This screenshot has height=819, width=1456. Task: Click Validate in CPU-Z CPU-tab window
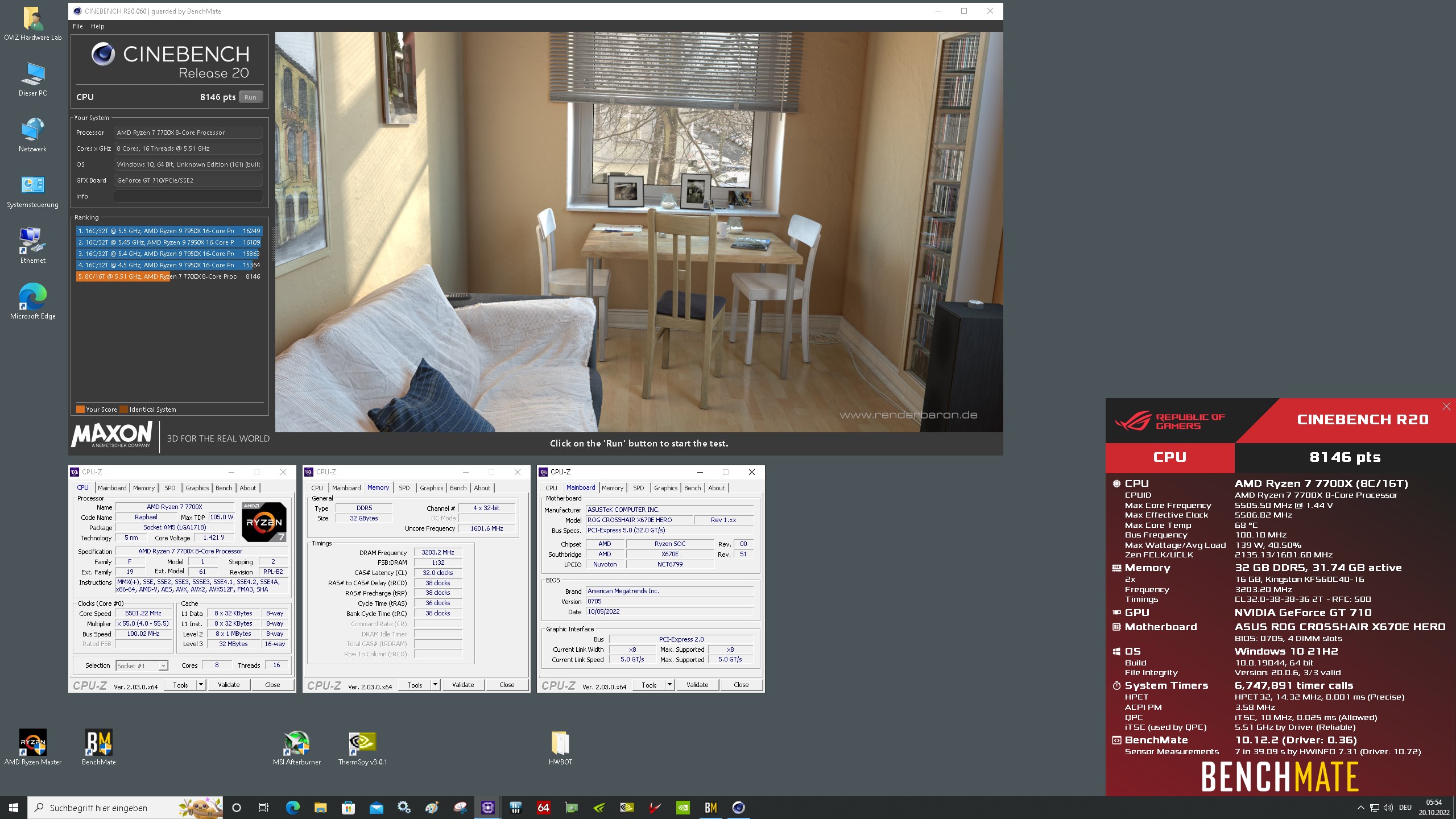click(229, 685)
